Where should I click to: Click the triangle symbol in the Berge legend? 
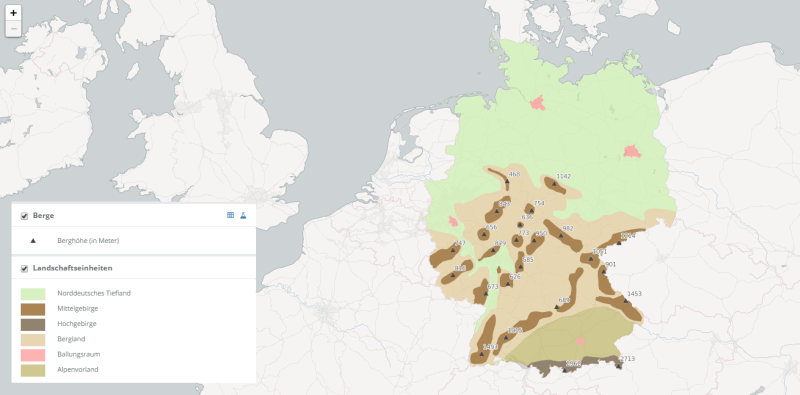click(33, 240)
